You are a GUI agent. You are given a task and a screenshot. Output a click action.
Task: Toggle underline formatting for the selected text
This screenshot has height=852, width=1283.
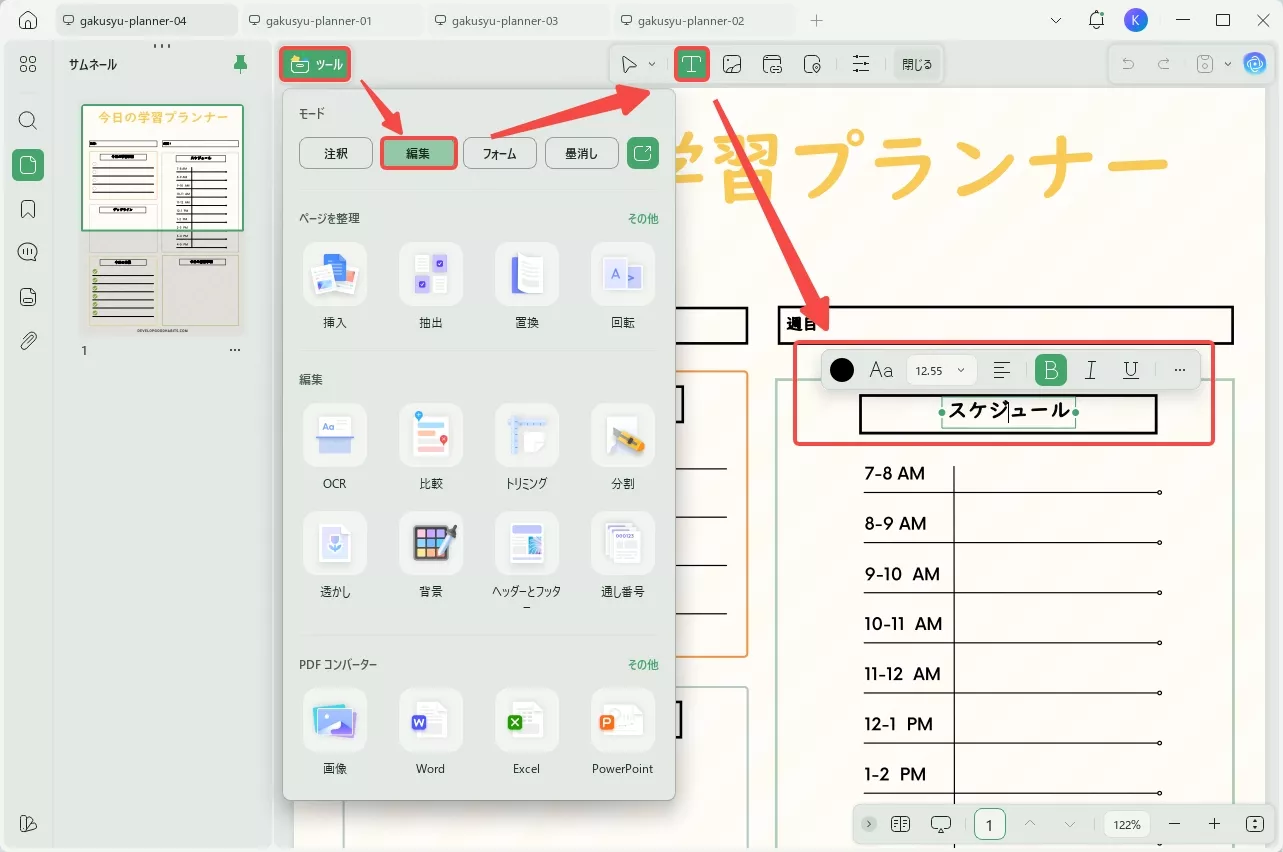(x=1130, y=369)
